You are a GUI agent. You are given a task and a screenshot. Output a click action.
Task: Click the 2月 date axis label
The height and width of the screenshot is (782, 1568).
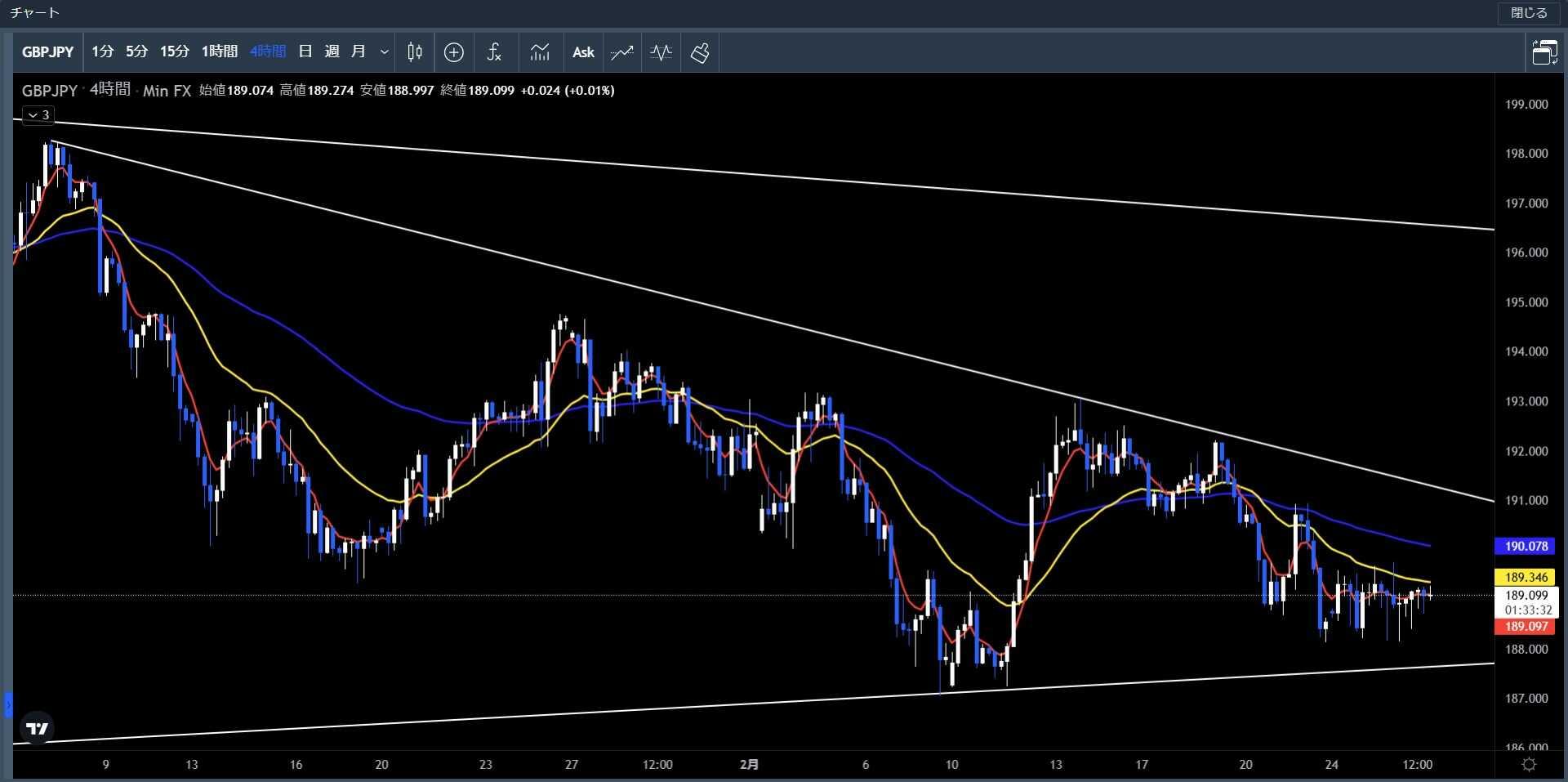click(x=749, y=764)
